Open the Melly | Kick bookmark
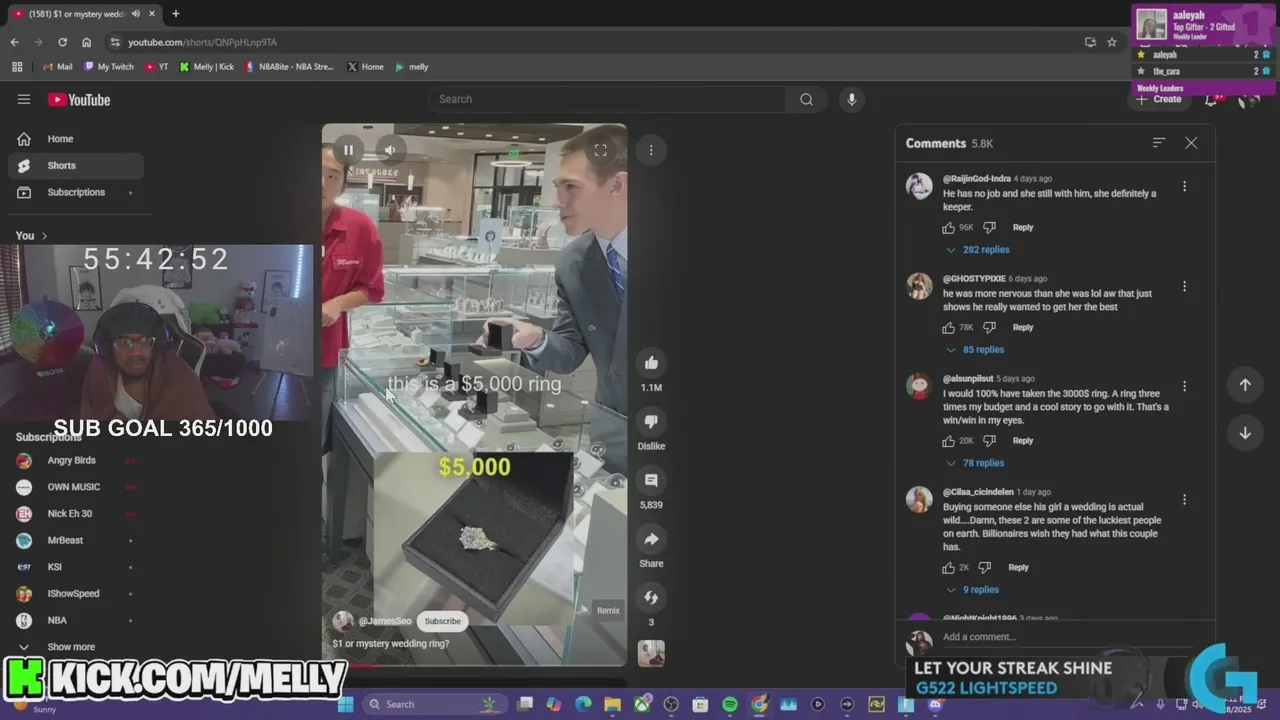The width and height of the screenshot is (1280, 720). coord(207,67)
